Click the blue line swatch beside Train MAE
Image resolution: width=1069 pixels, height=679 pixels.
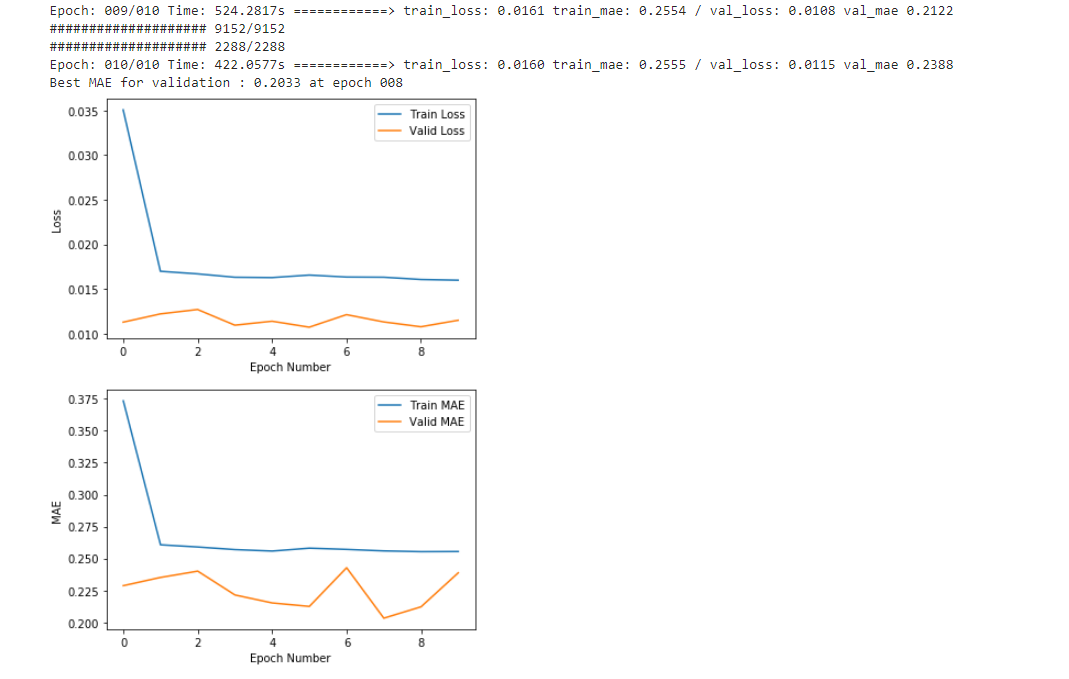[389, 405]
